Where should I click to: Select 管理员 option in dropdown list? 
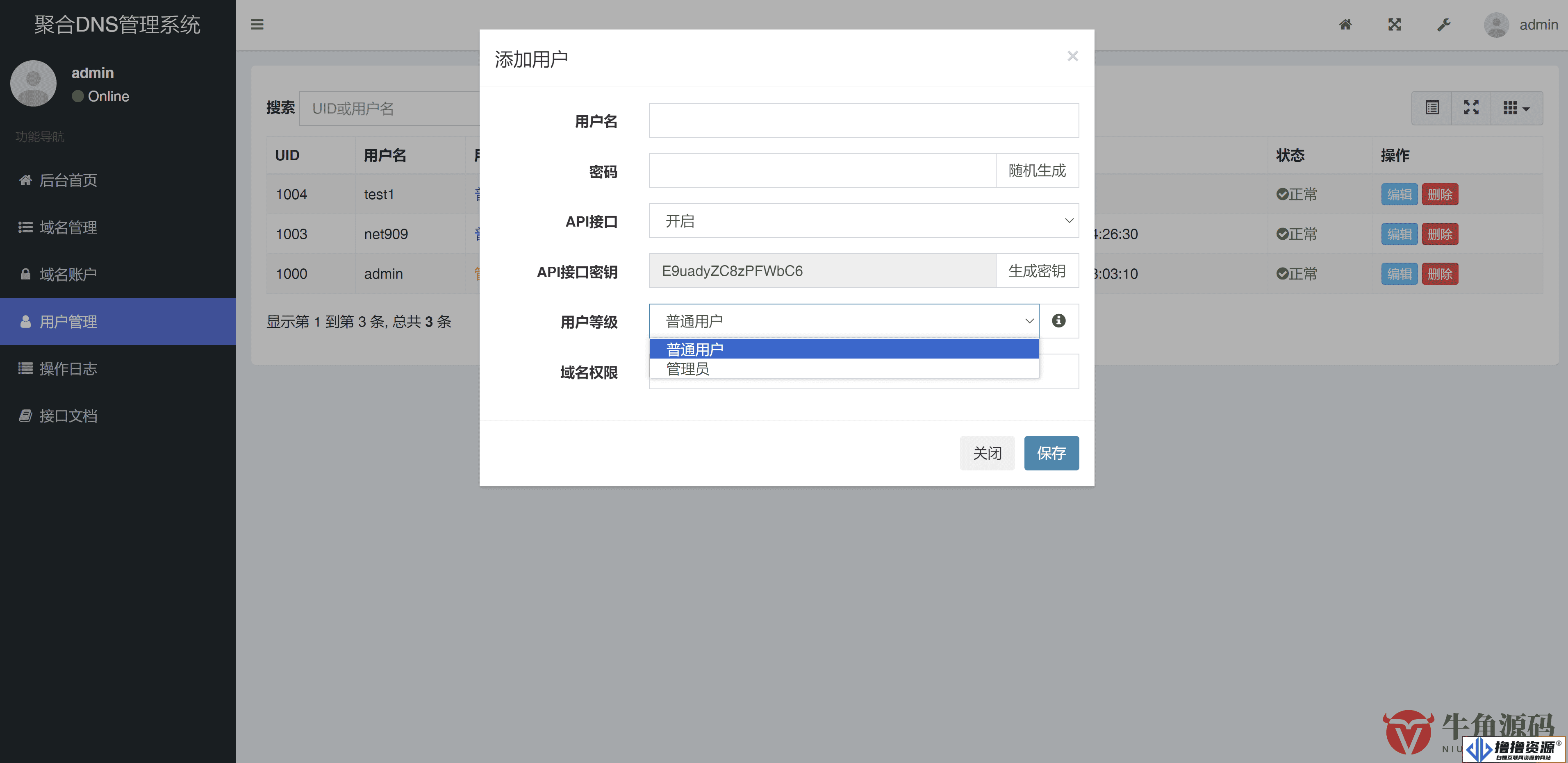click(x=844, y=369)
